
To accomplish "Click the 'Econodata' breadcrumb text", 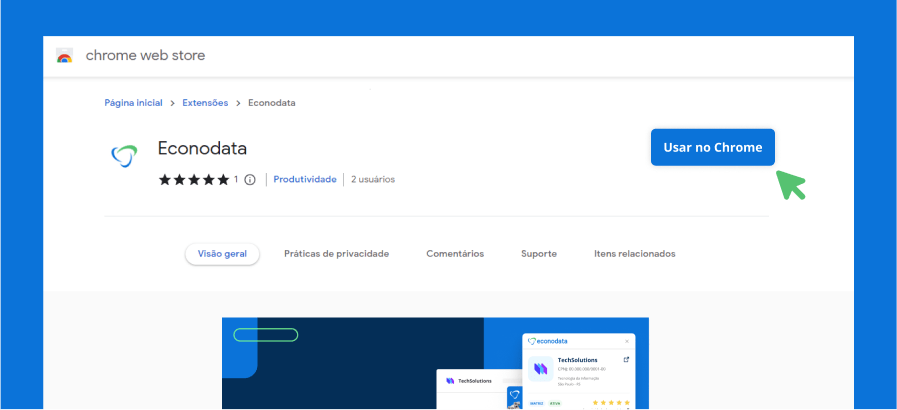I will [x=272, y=103].
